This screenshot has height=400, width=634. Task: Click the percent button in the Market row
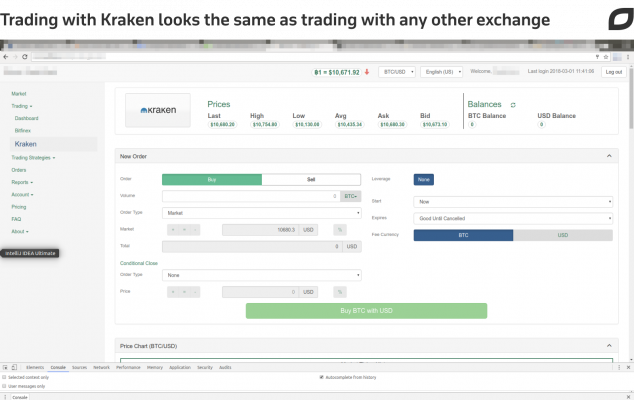pos(340,230)
